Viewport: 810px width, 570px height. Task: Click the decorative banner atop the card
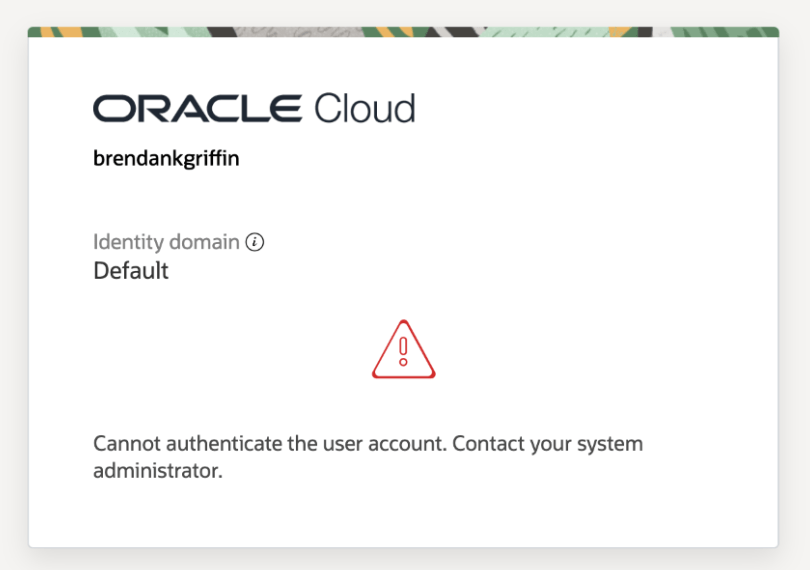403,32
